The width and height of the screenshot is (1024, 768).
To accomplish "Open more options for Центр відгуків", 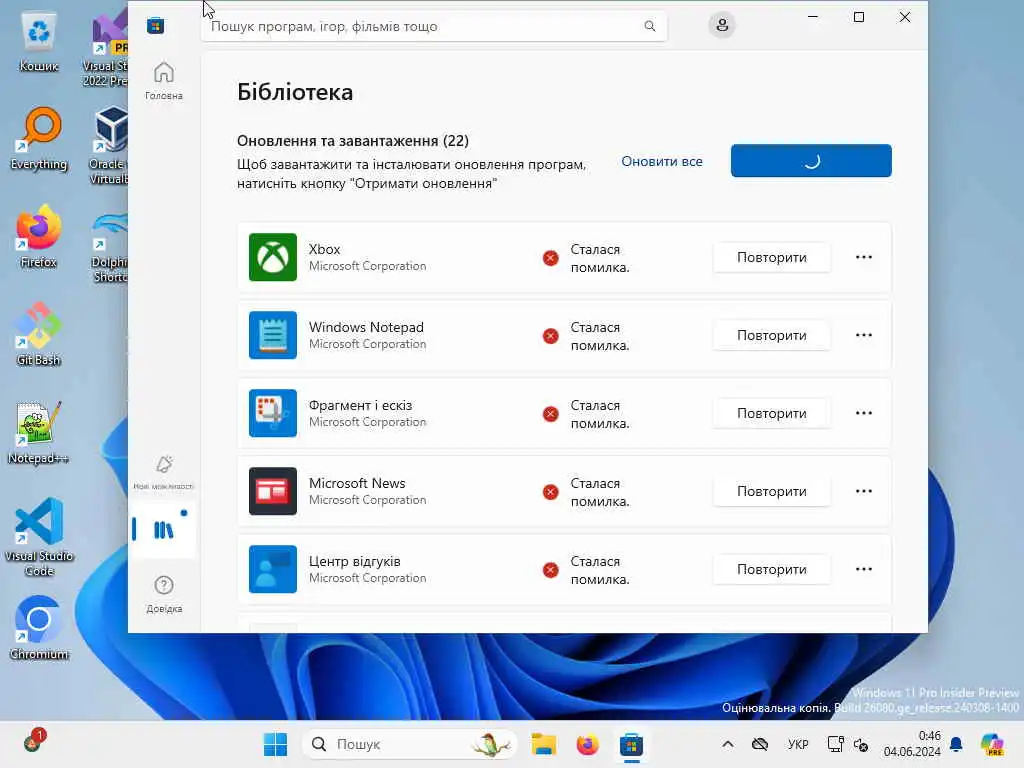I will coord(864,569).
